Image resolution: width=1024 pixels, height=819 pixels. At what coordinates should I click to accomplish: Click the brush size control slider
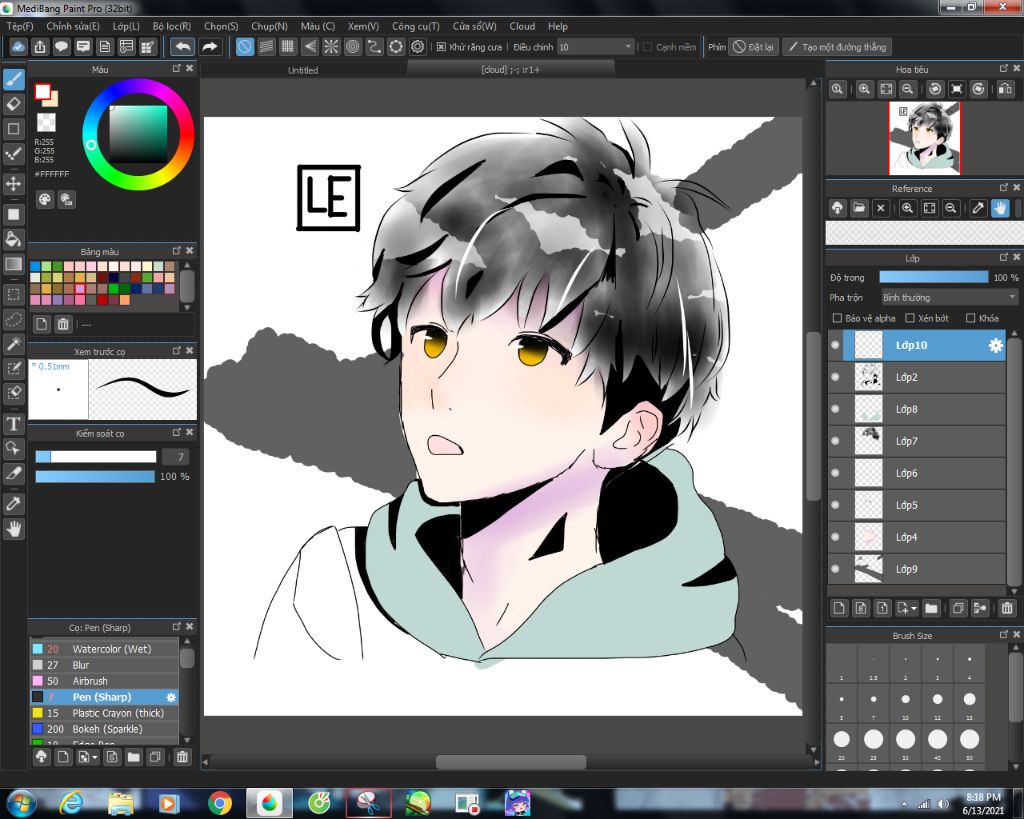96,457
